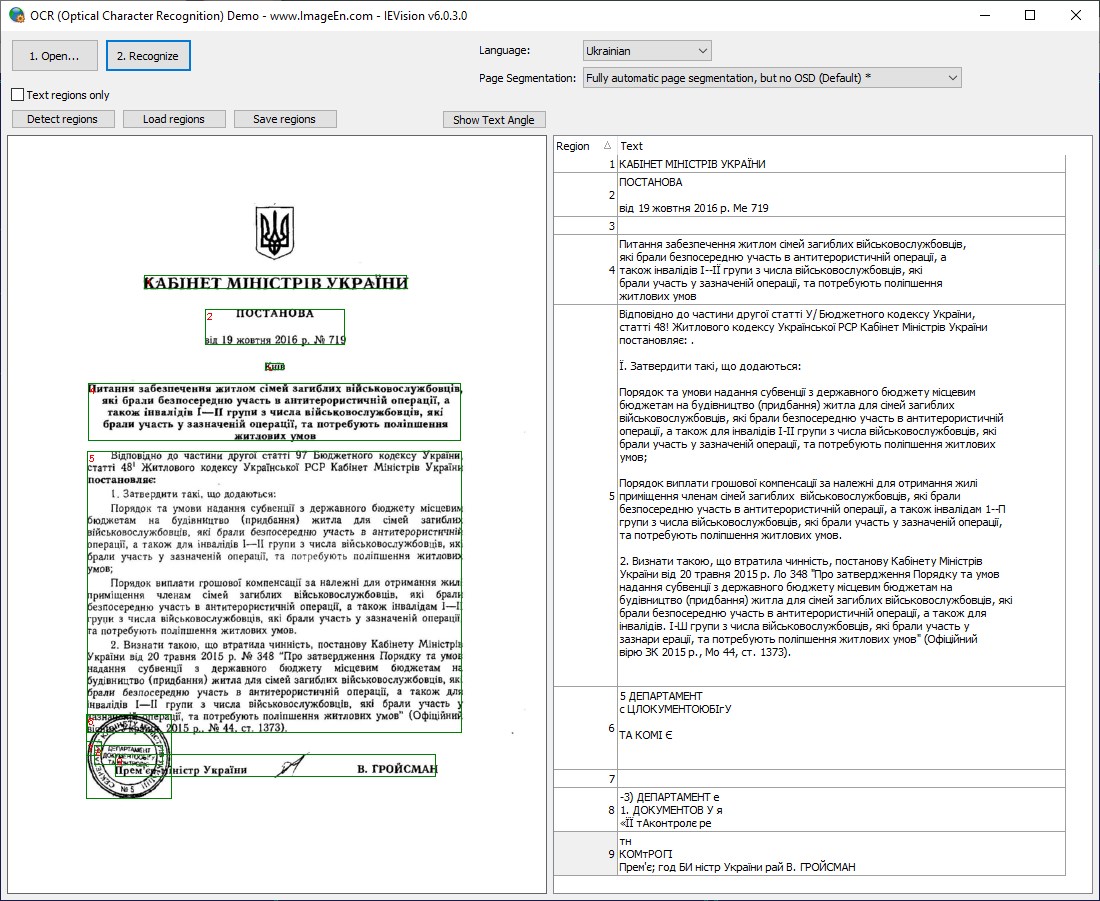Click the В. ГРОЙСМАН signature text in preview
This screenshot has height=901, width=1100.
tap(397, 769)
